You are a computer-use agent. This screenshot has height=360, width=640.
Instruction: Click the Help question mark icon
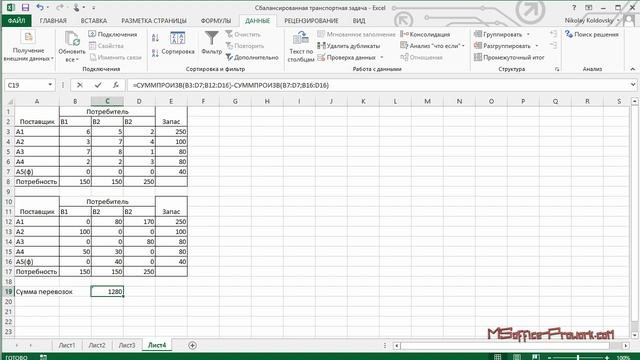tap(574, 7)
